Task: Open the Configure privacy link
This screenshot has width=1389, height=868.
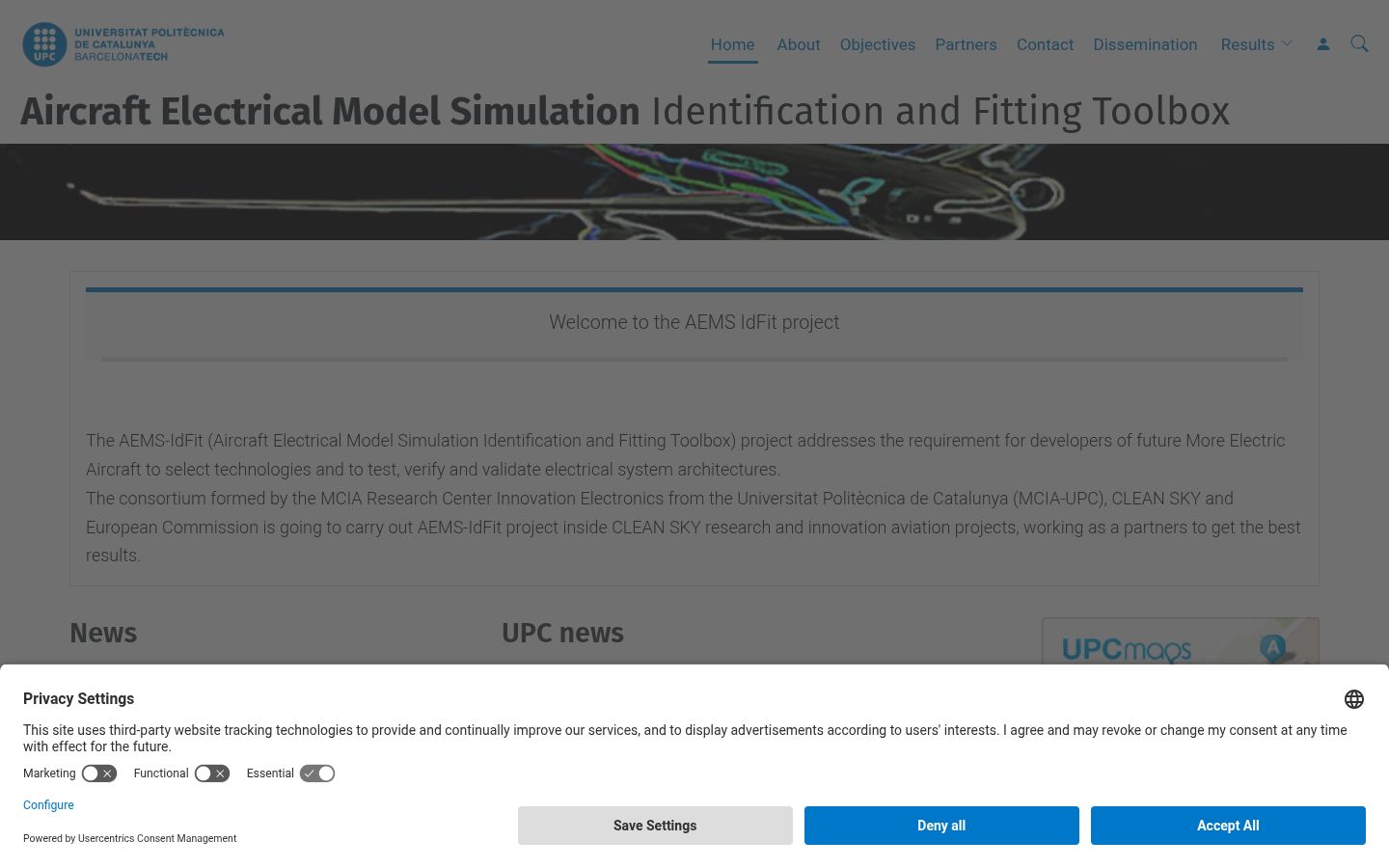Action: [x=48, y=805]
